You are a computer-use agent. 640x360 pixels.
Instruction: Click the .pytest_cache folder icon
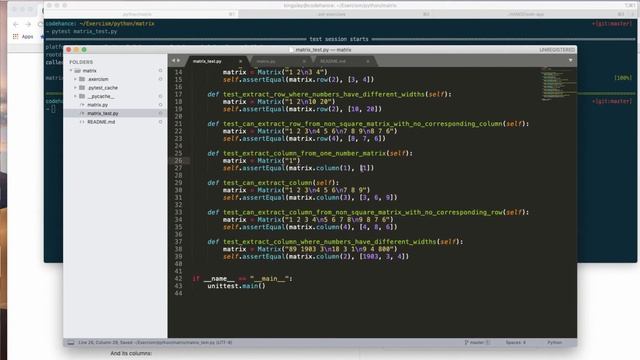82,87
